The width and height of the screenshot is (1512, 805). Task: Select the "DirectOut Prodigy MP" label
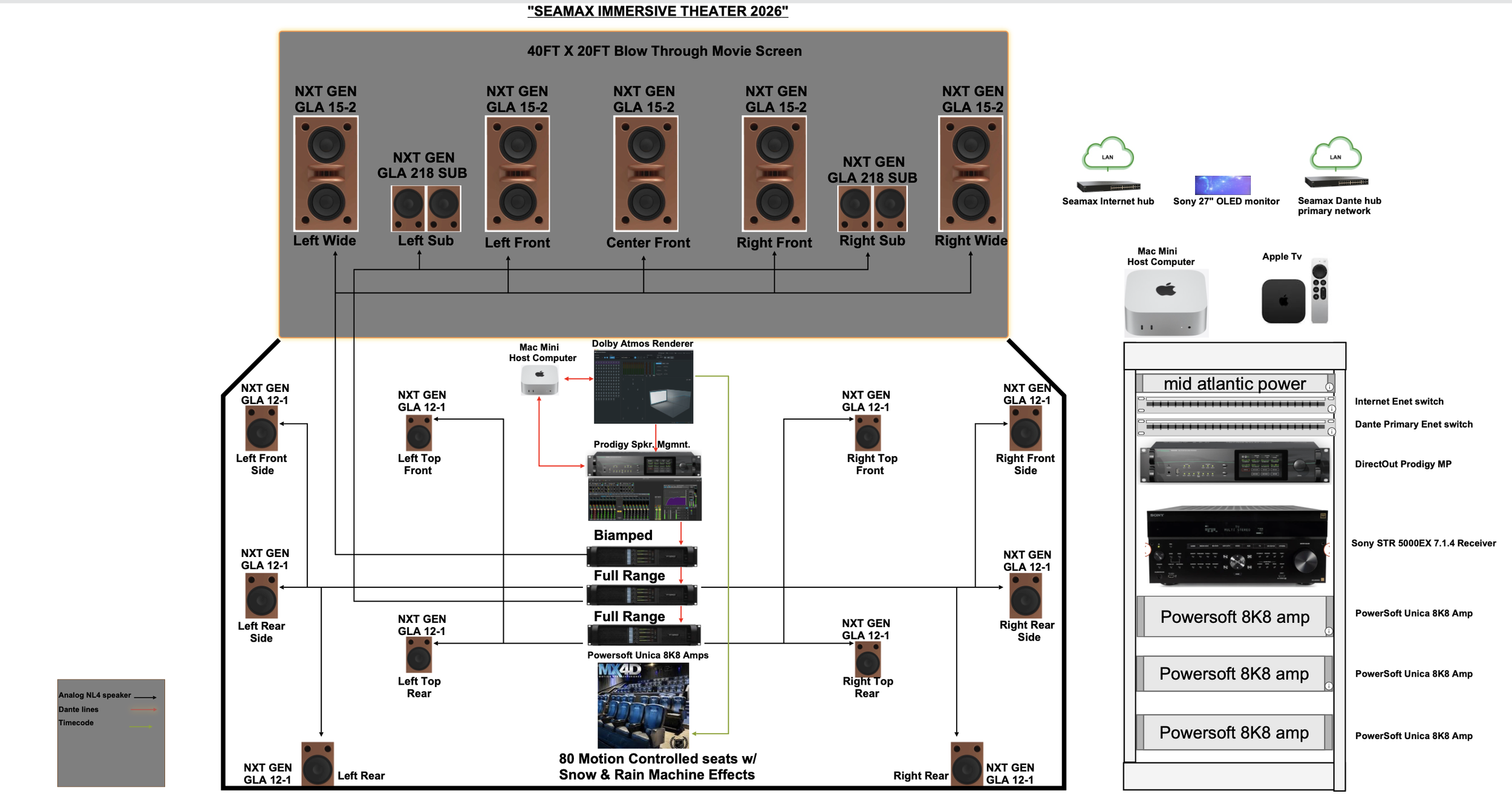(1403, 464)
